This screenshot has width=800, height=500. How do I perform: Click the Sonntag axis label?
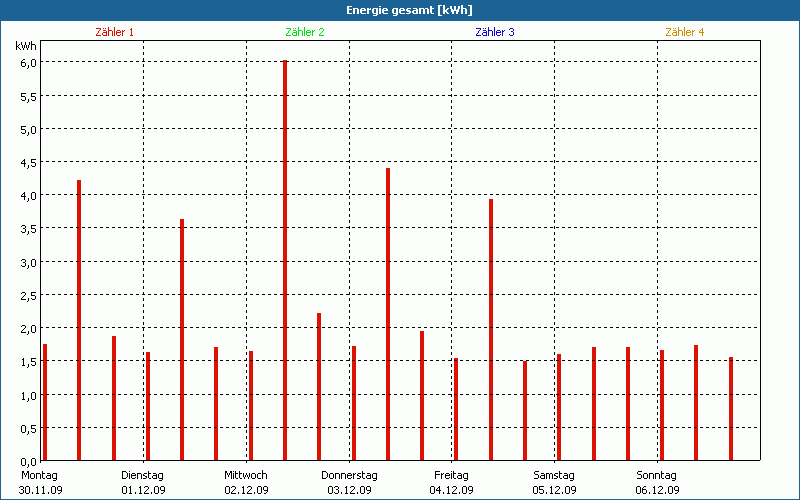click(x=656, y=476)
